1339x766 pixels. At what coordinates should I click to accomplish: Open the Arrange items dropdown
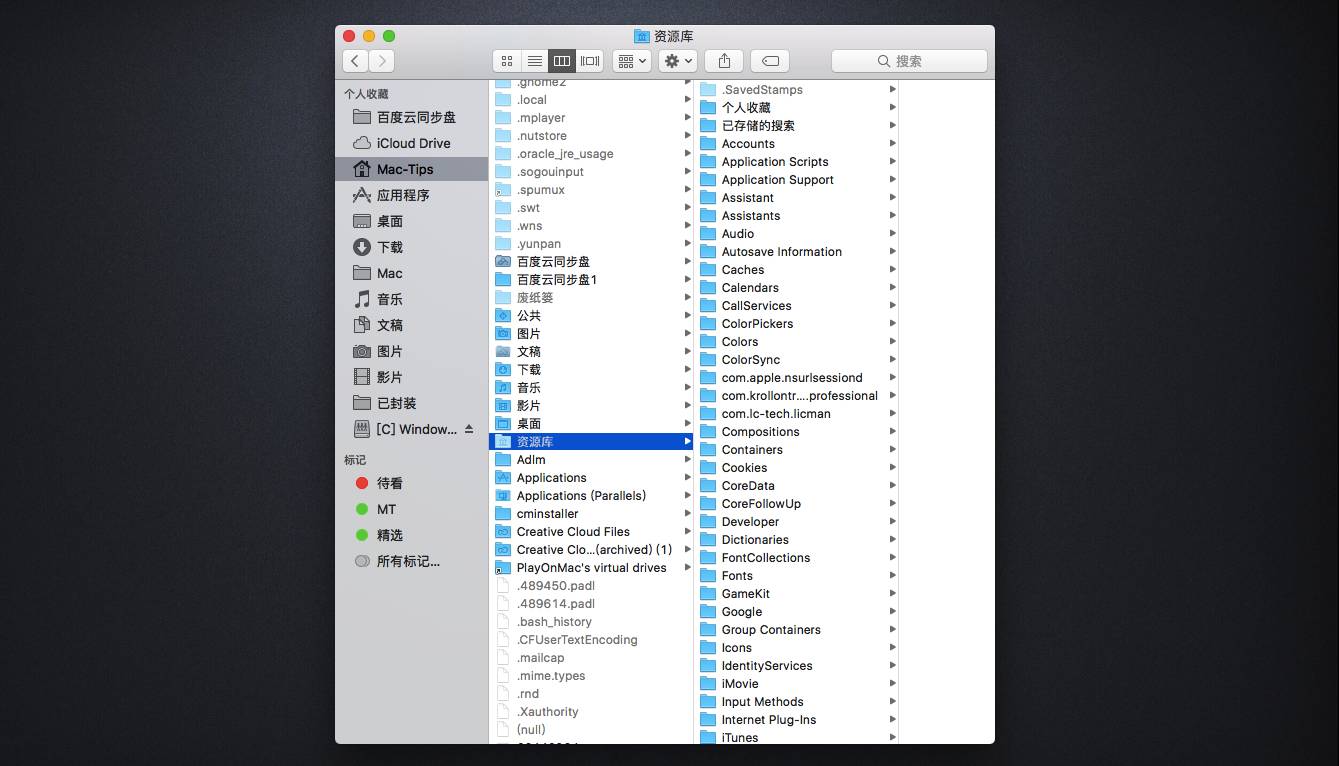pos(632,61)
